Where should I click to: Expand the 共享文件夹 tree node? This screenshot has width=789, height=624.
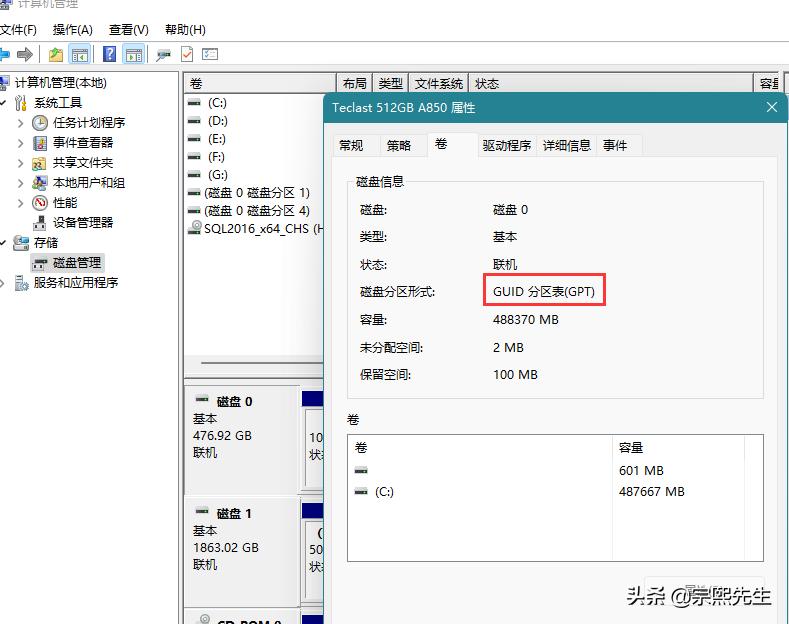[x=20, y=163]
